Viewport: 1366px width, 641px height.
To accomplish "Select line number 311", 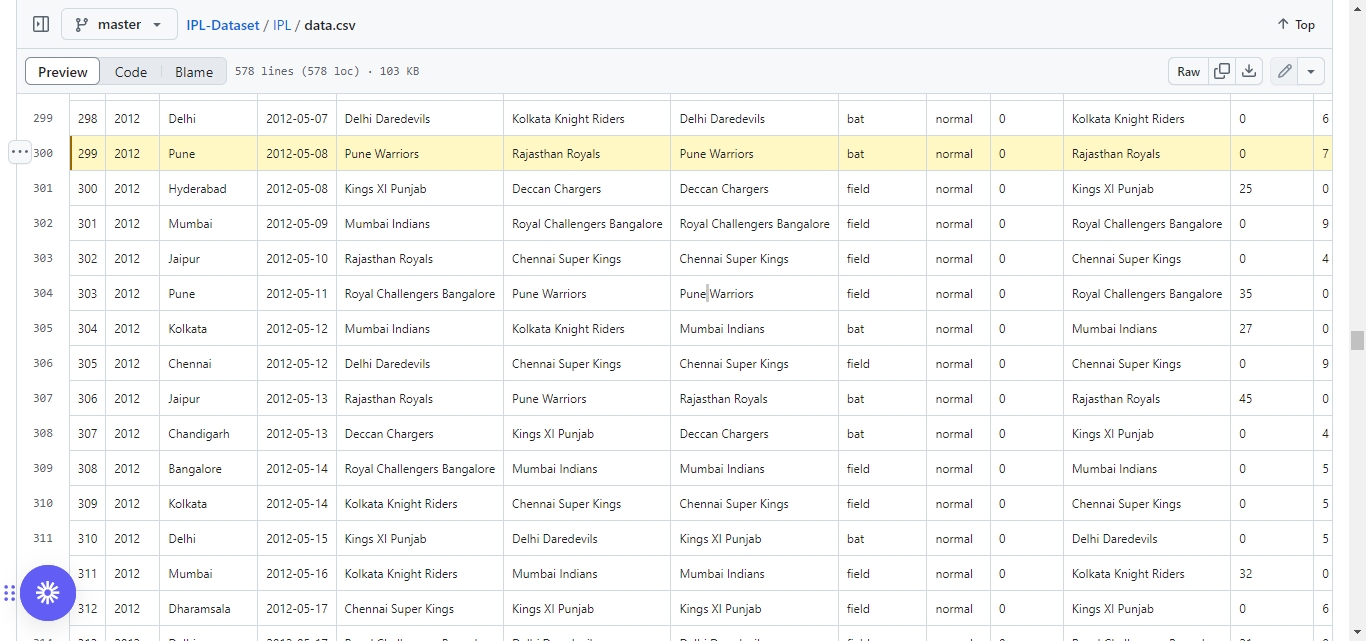I will pos(43,538).
